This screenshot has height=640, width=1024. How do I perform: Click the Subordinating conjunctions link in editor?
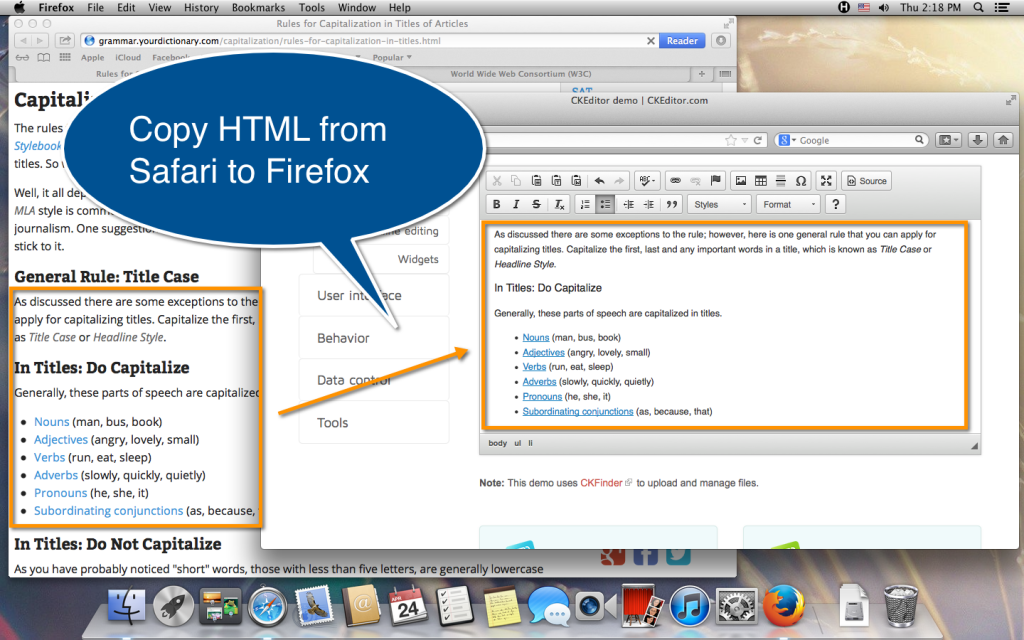coord(578,411)
